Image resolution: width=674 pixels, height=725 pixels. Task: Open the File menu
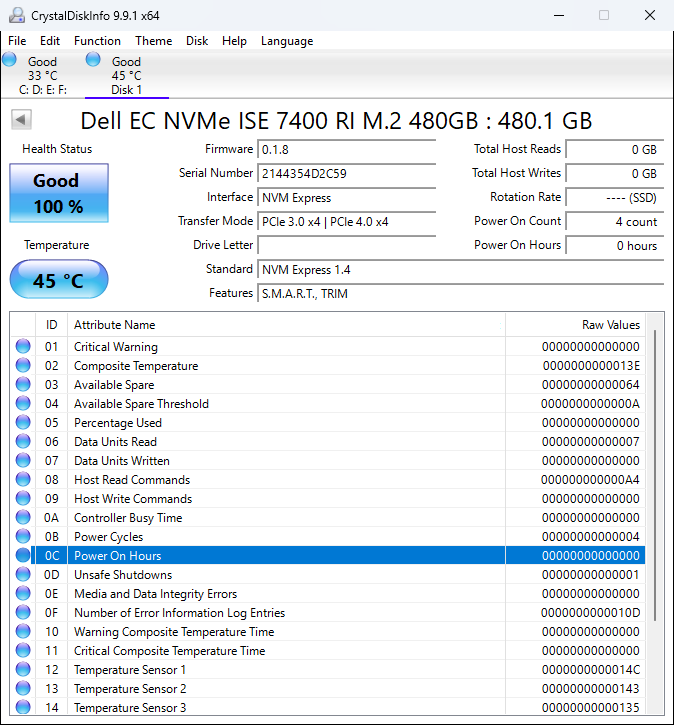tap(17, 41)
